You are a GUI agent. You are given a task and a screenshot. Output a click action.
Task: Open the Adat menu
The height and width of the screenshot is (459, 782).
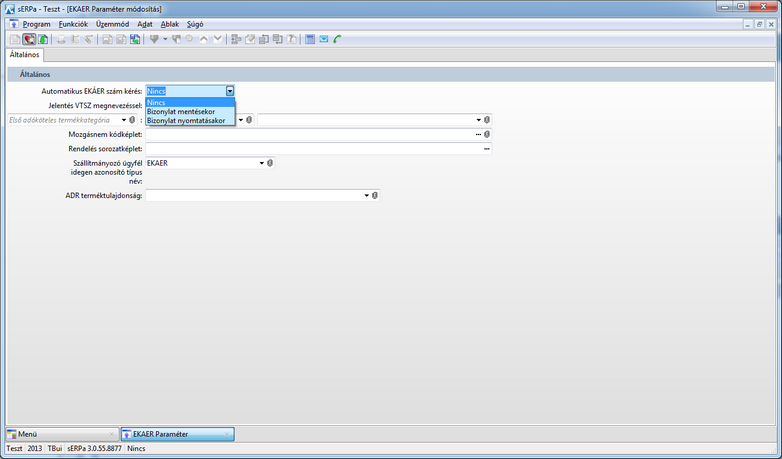tap(145, 24)
